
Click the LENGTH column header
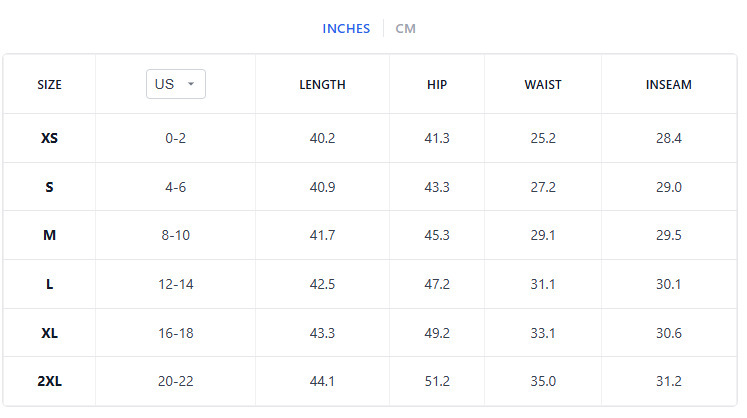pos(322,85)
